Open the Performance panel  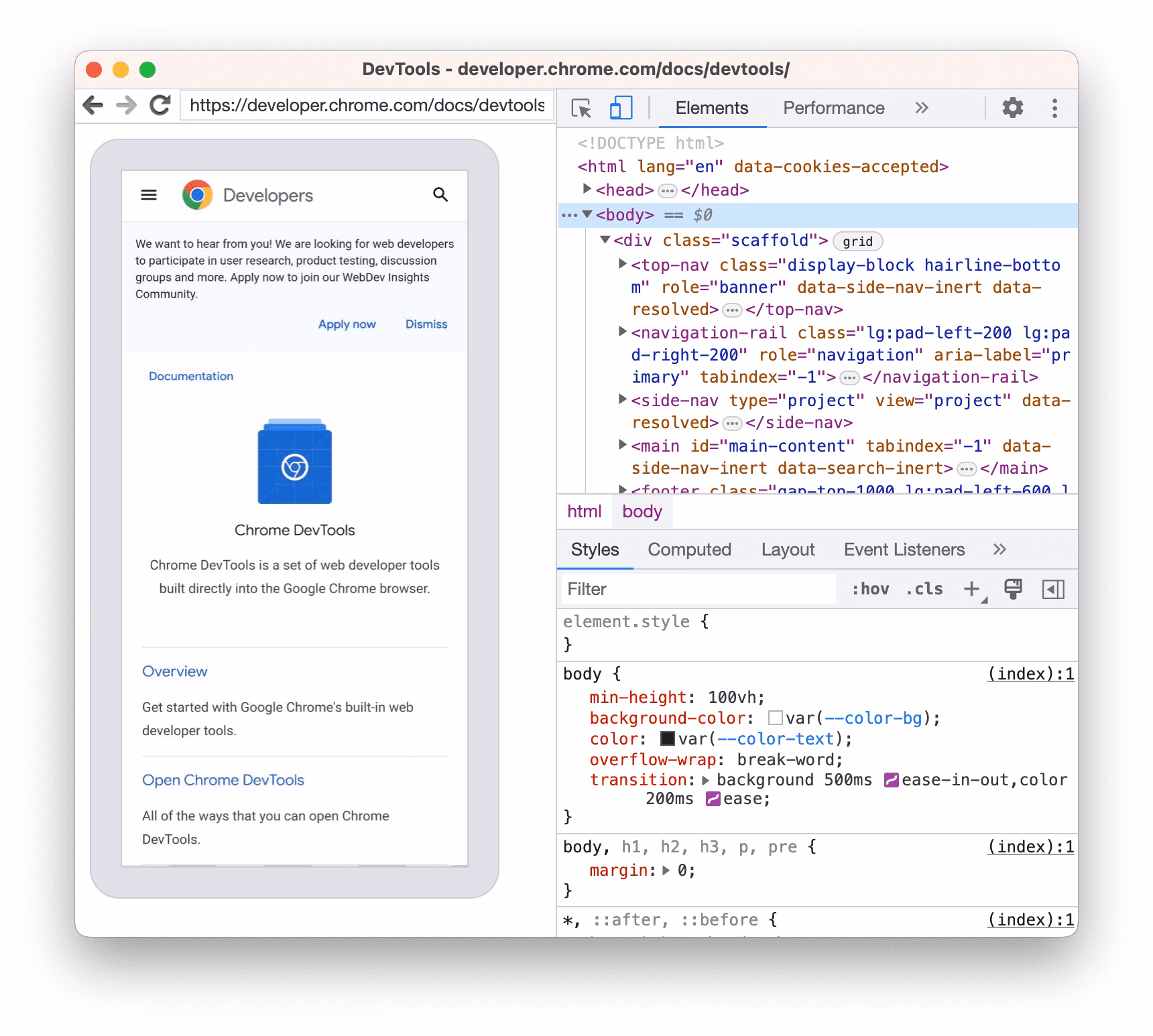(833, 108)
